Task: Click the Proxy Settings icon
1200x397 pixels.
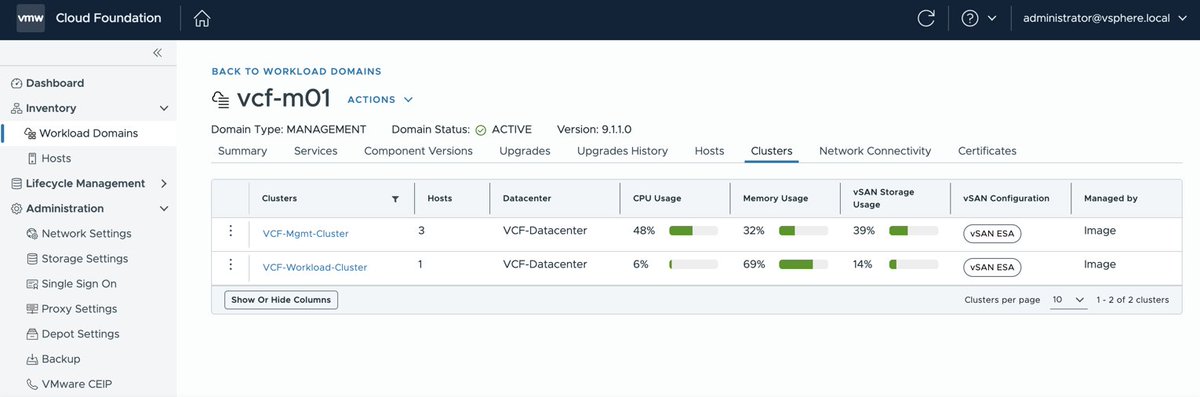Action: click(32, 309)
